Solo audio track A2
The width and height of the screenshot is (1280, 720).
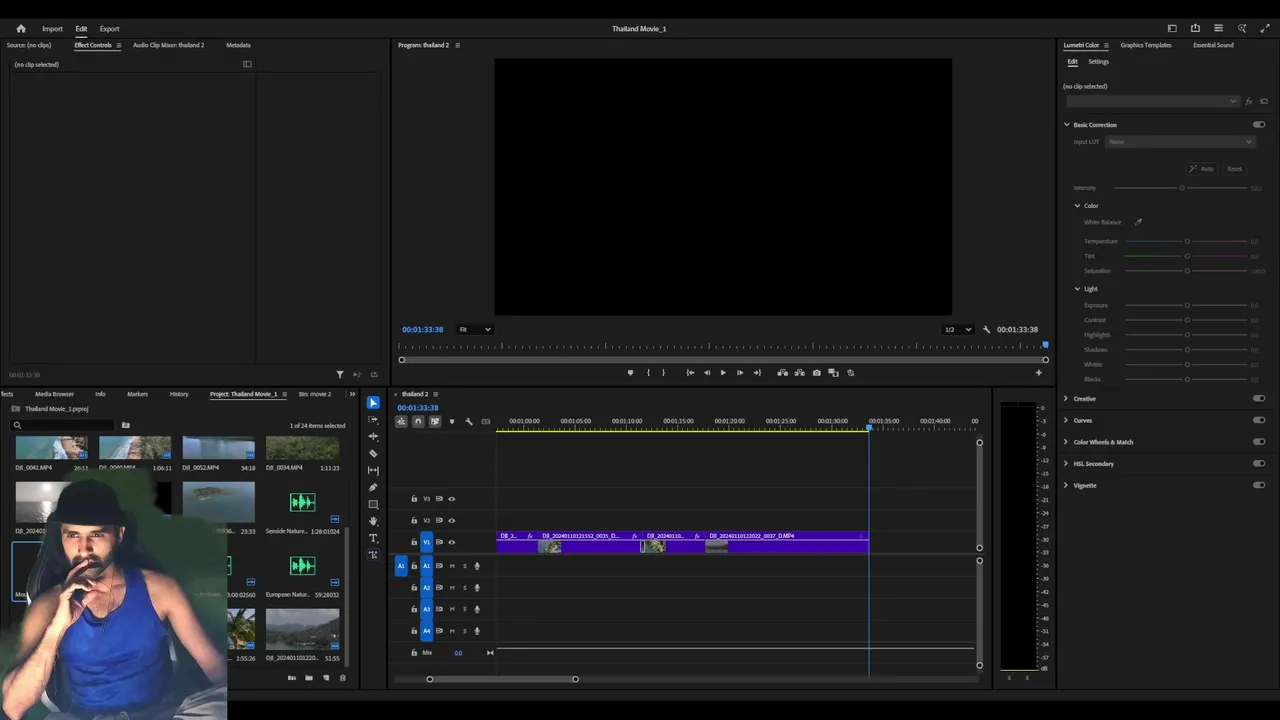point(464,588)
